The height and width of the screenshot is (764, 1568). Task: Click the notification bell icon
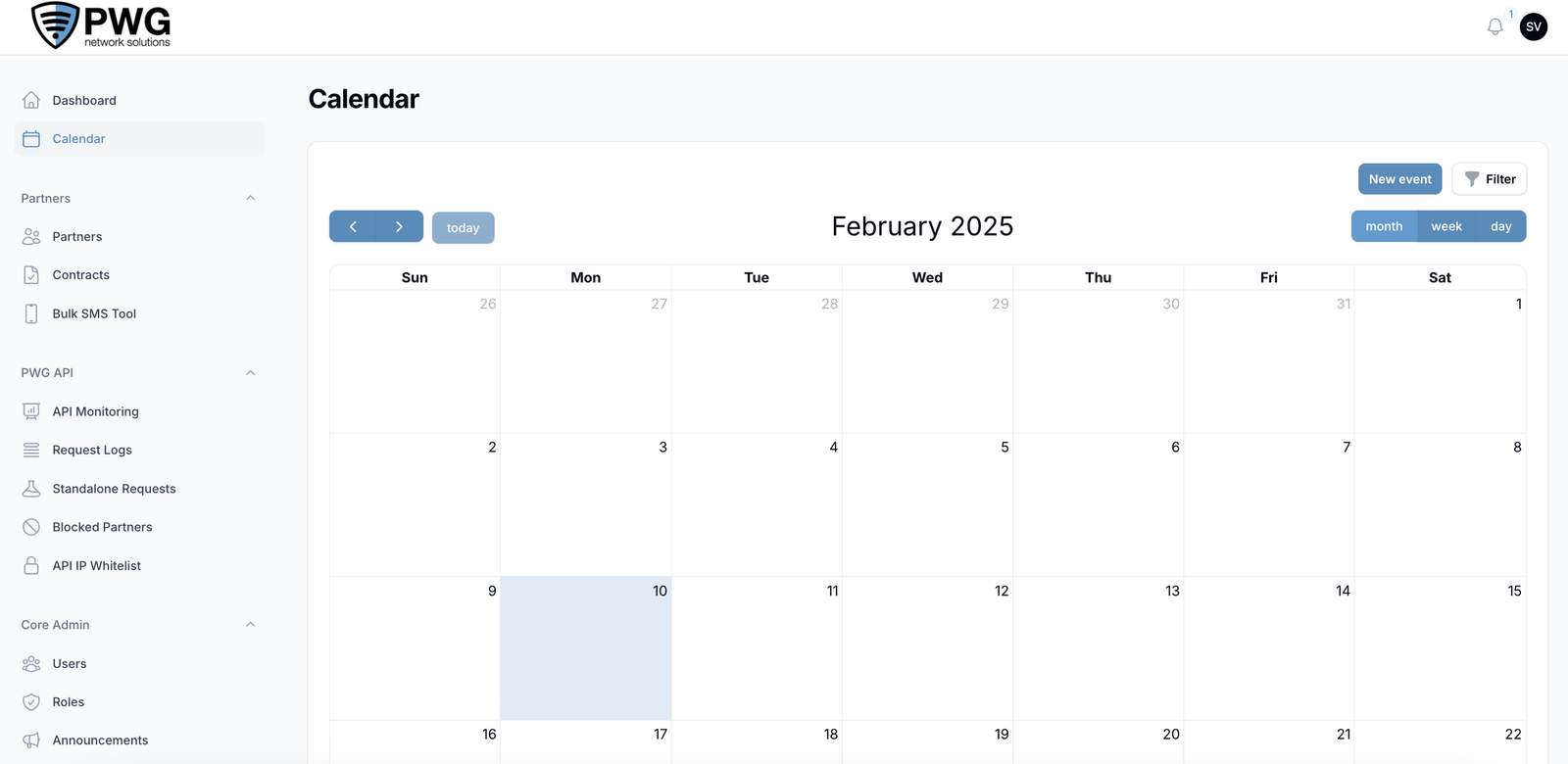tap(1494, 27)
